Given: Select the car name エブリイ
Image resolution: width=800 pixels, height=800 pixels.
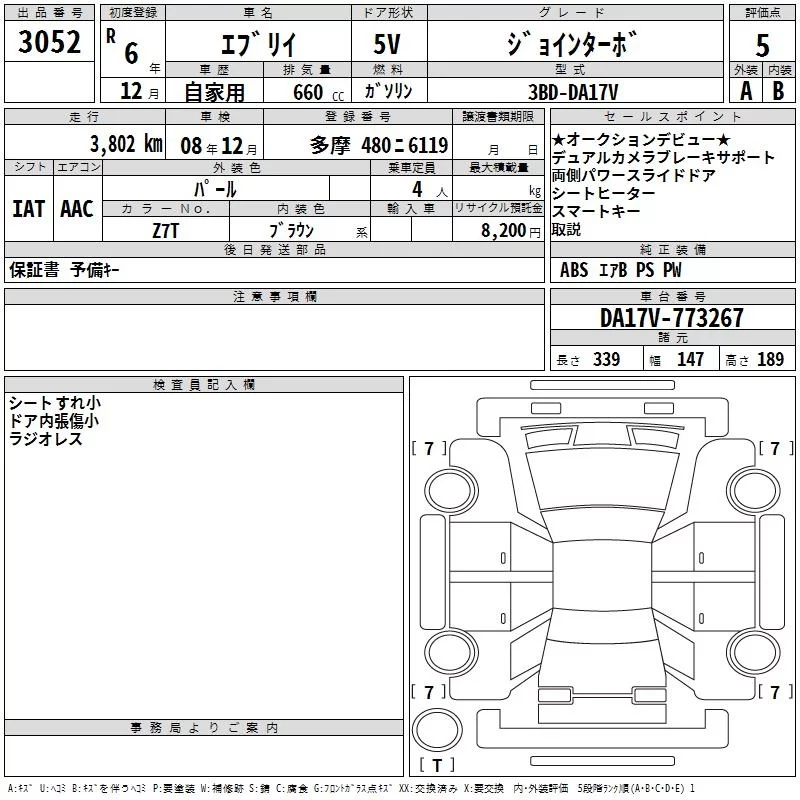Looking at the screenshot, I should click(x=258, y=44).
